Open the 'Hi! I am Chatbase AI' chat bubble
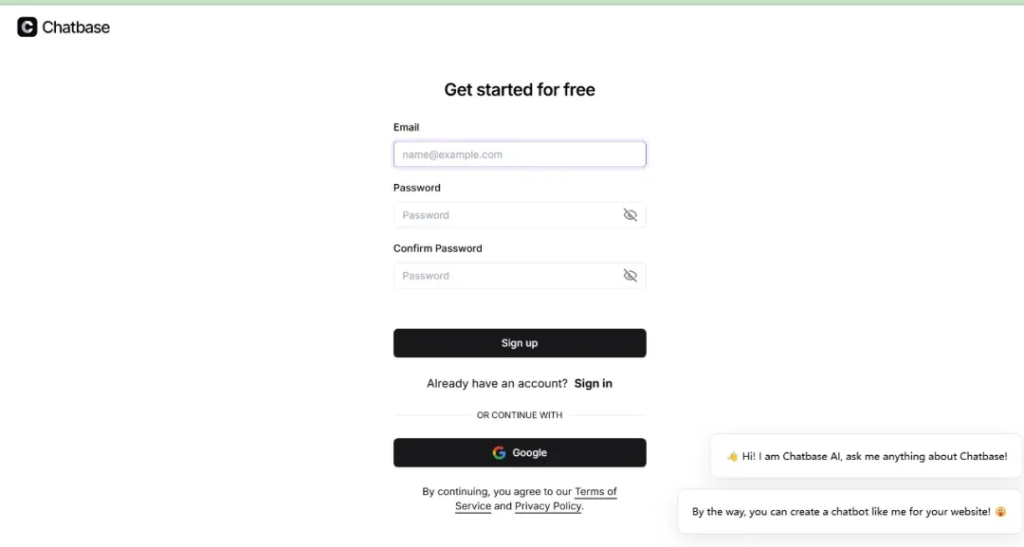 (866, 456)
